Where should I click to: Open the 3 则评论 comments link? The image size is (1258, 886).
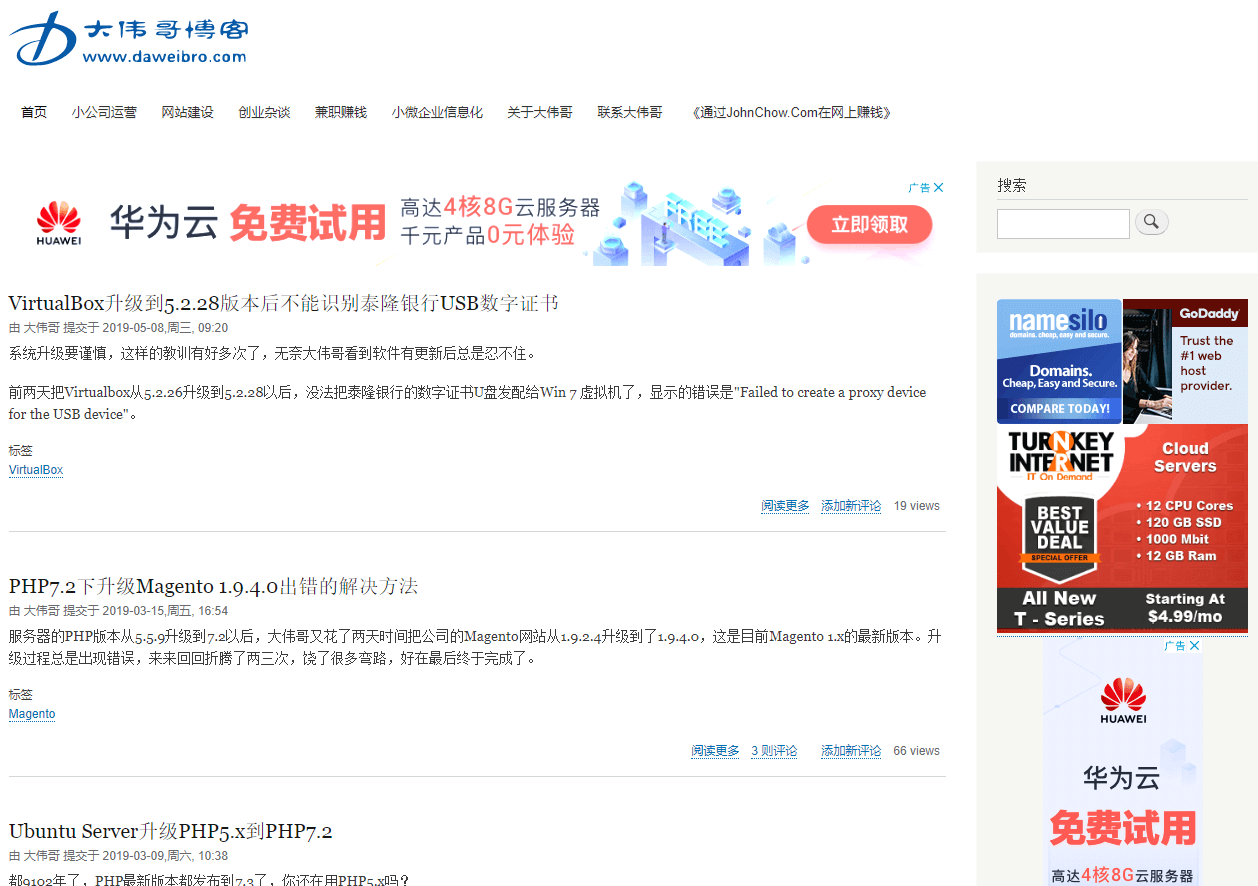pyautogui.click(x=774, y=751)
